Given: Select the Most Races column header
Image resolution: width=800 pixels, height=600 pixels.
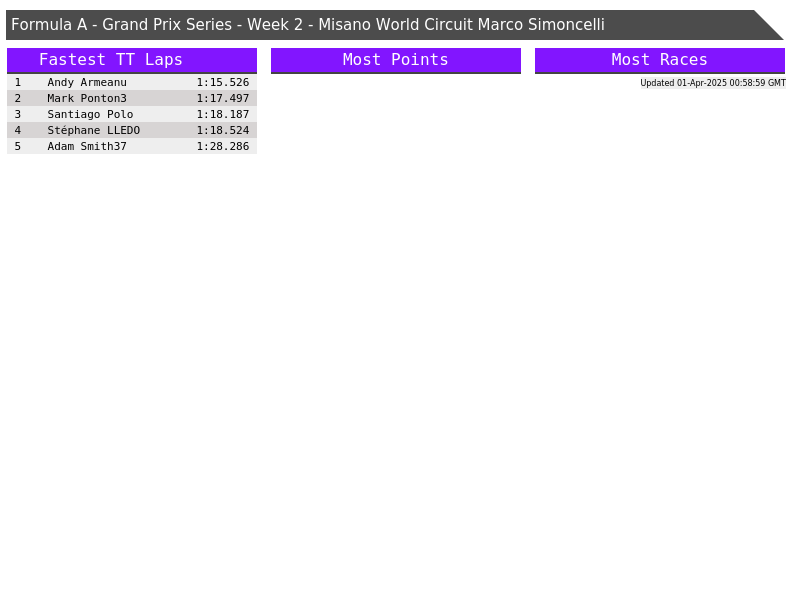Looking at the screenshot, I should pyautogui.click(x=660, y=60).
